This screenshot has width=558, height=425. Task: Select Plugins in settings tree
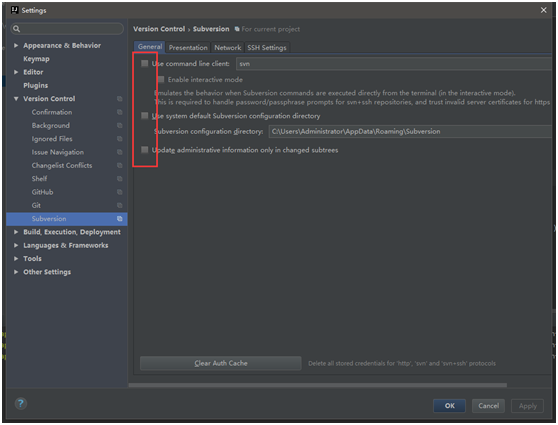[36, 85]
